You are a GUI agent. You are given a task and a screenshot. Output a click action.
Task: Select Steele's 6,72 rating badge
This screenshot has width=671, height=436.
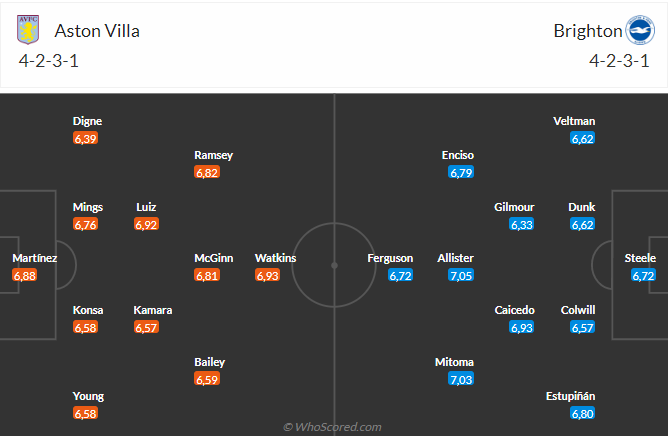tap(643, 275)
